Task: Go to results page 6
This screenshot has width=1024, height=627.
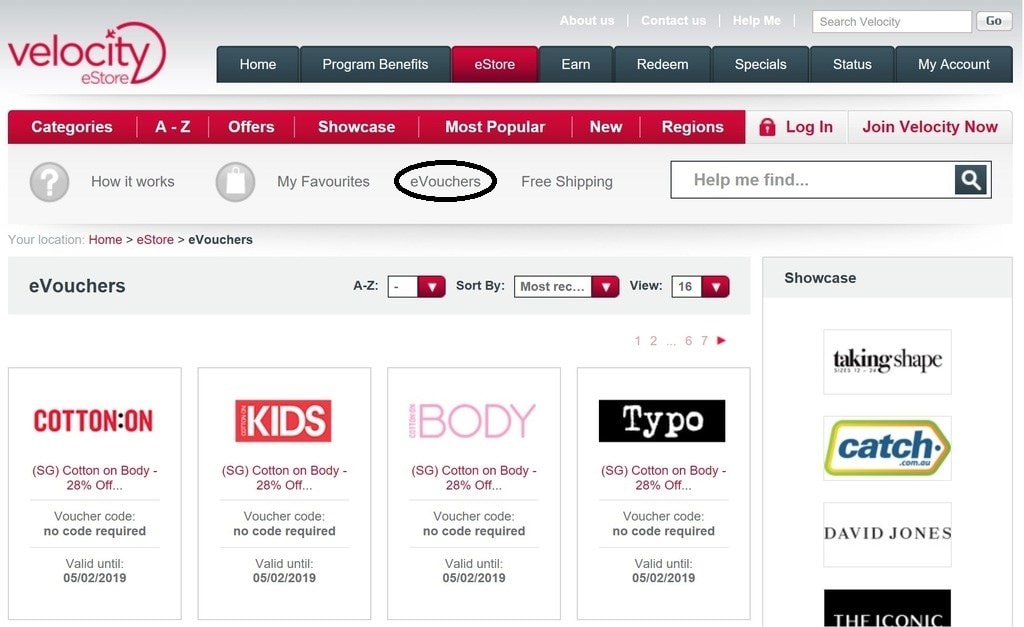Action: coord(688,340)
